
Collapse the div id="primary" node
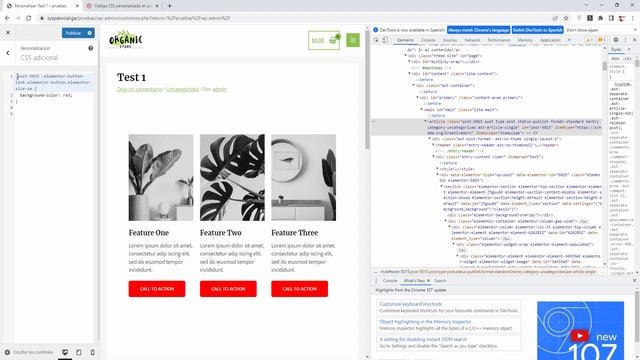tap(418, 98)
